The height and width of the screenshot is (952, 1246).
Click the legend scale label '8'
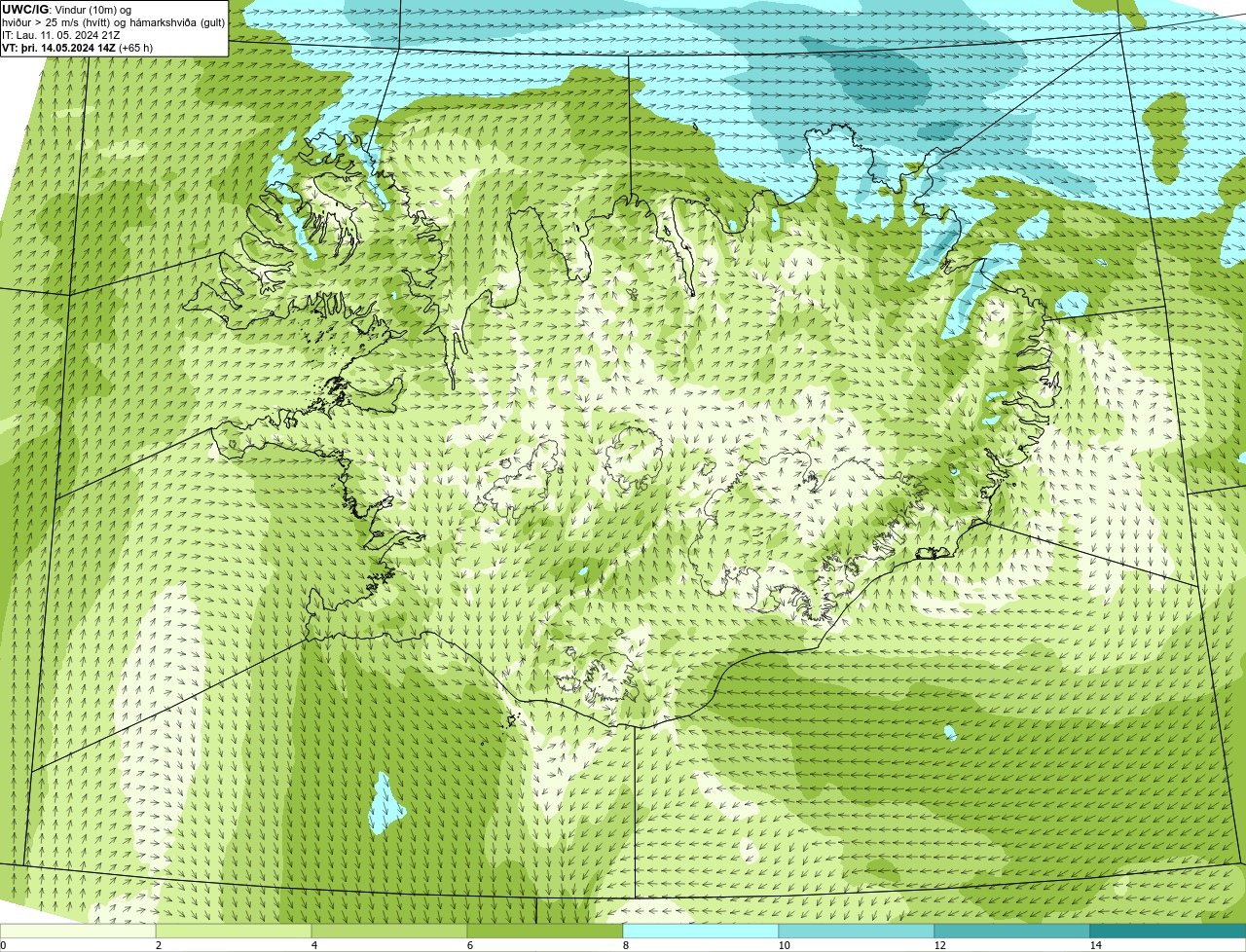pos(624,945)
